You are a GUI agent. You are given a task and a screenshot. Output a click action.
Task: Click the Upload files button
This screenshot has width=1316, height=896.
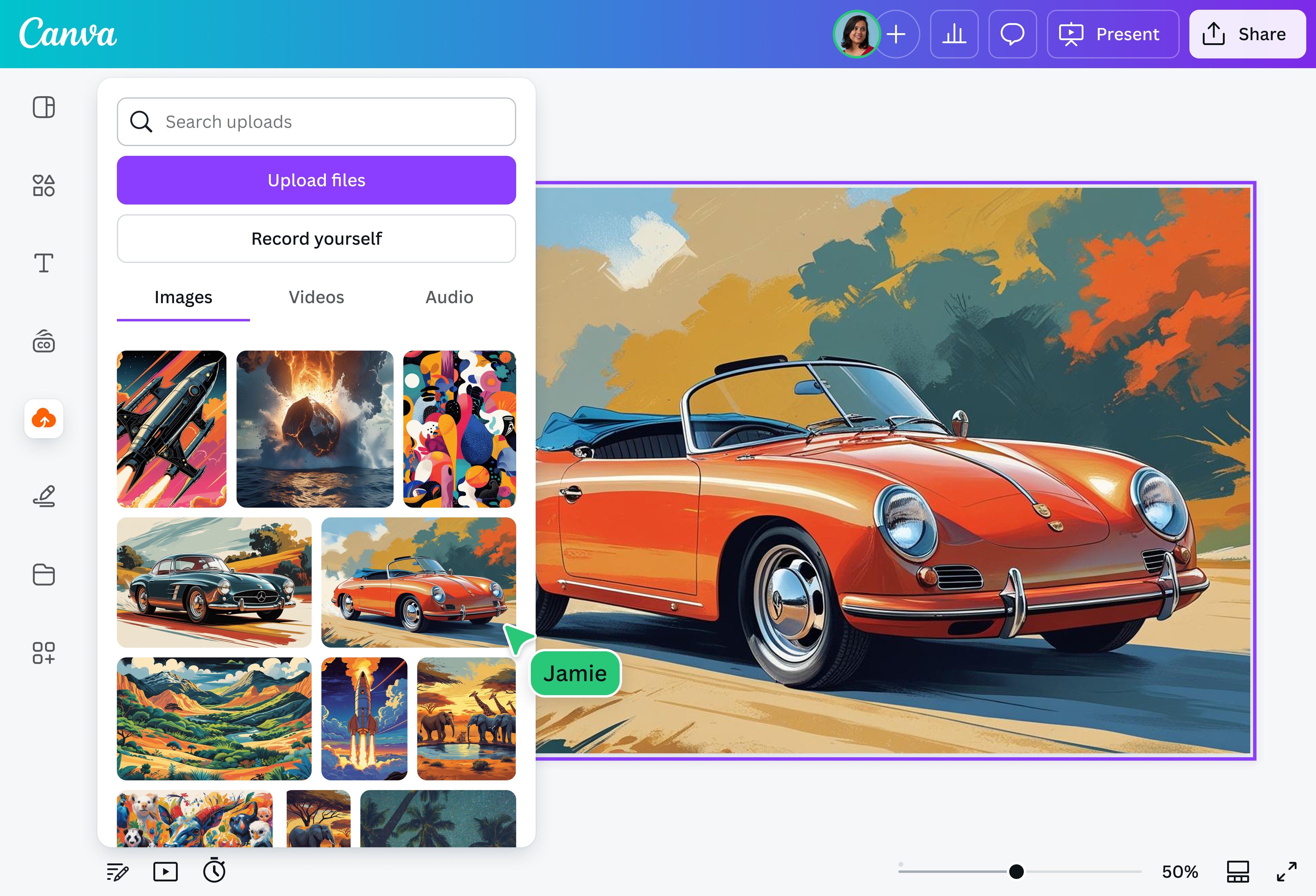point(316,180)
